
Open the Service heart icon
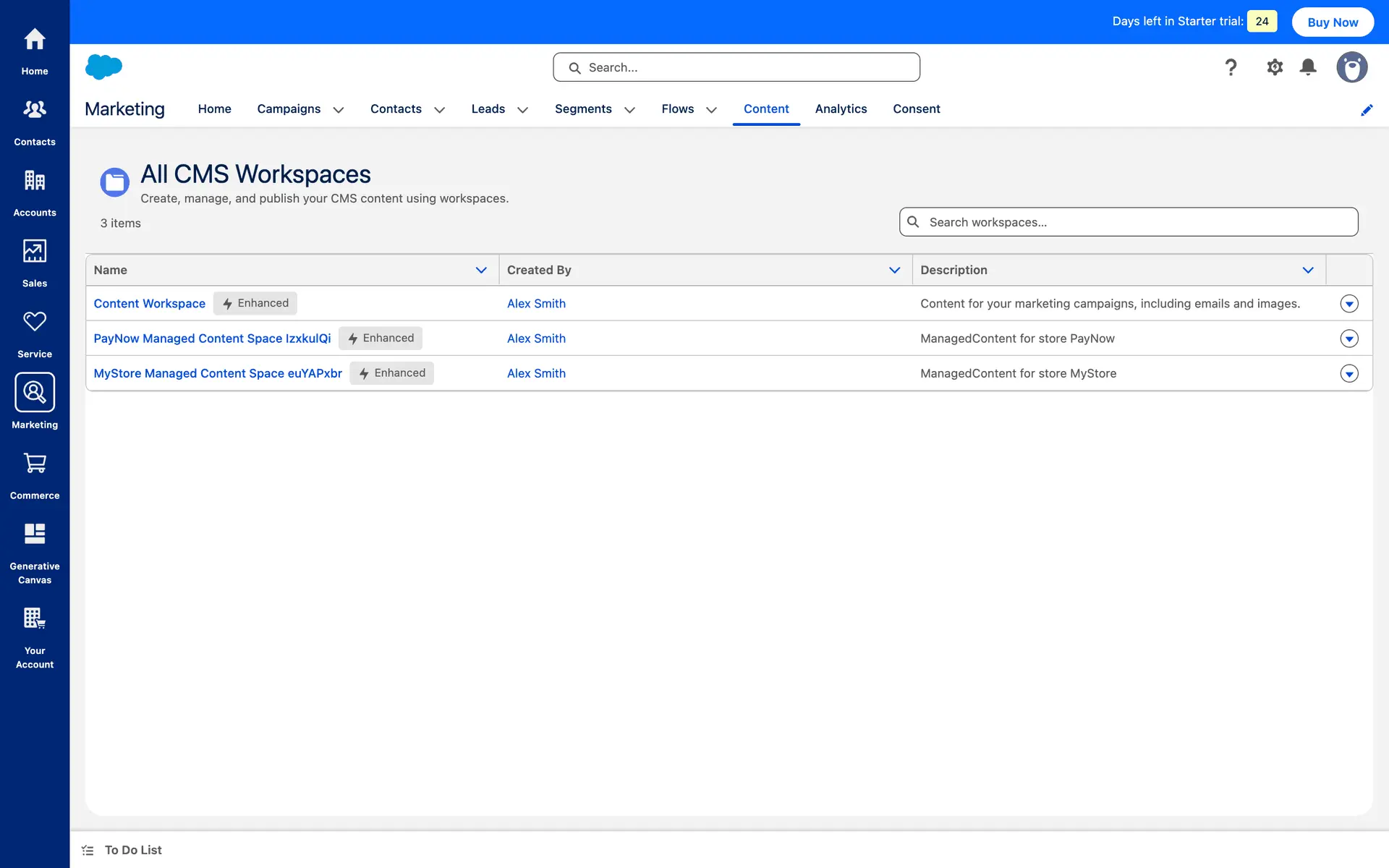[35, 322]
